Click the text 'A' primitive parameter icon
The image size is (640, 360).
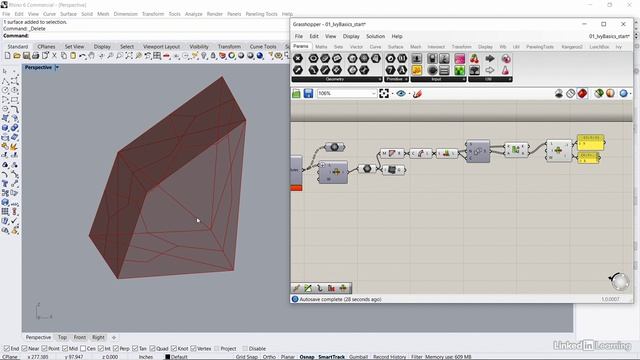(x=402, y=70)
